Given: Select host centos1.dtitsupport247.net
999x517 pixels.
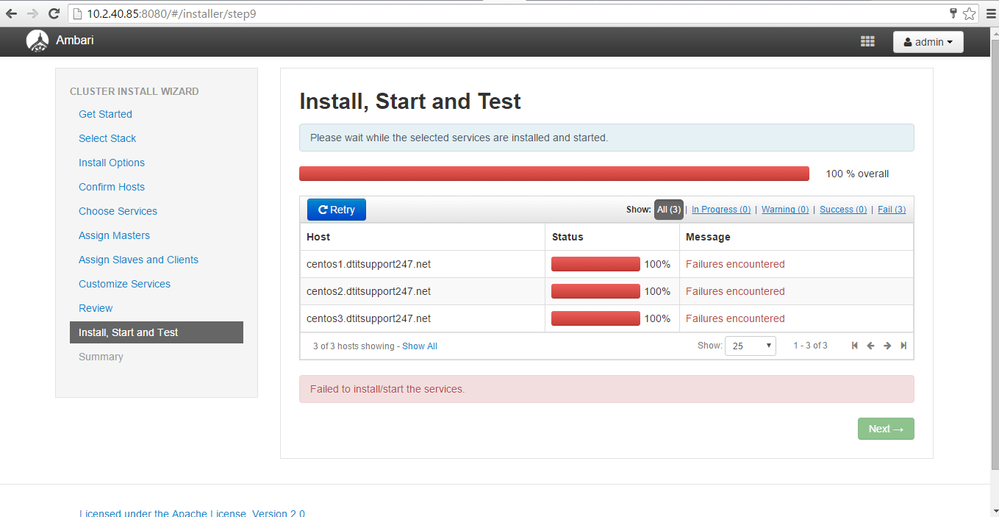Looking at the screenshot, I should click(368, 264).
